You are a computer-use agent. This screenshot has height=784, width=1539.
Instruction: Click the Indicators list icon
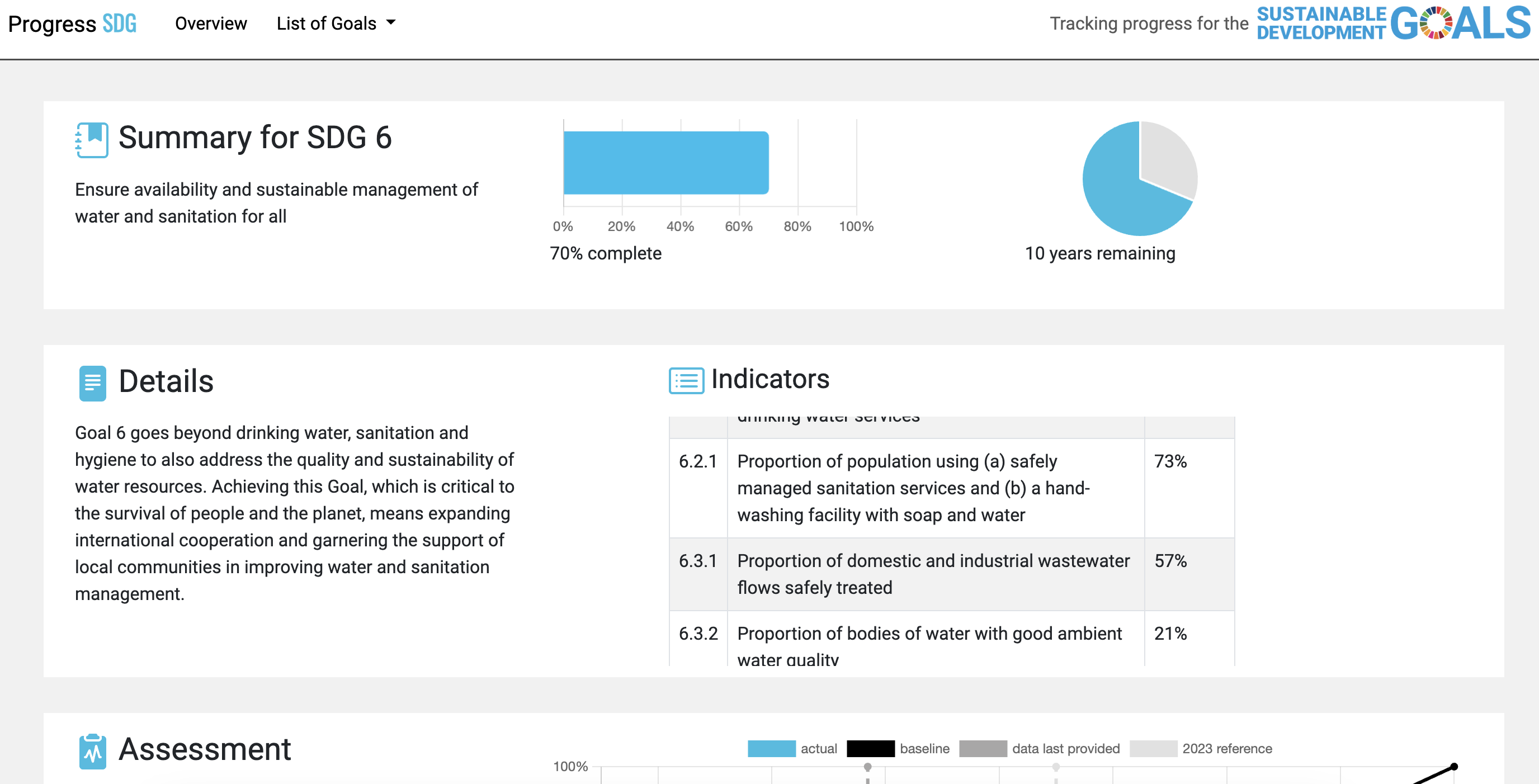click(x=687, y=380)
